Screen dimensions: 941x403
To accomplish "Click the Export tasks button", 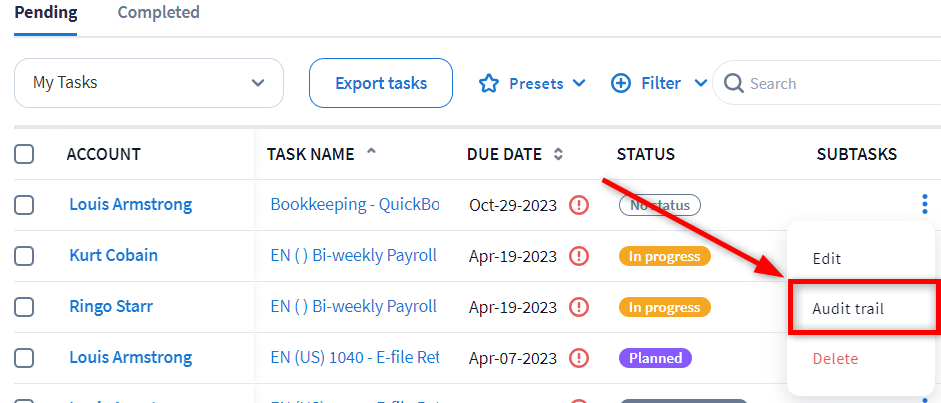I will (x=381, y=83).
